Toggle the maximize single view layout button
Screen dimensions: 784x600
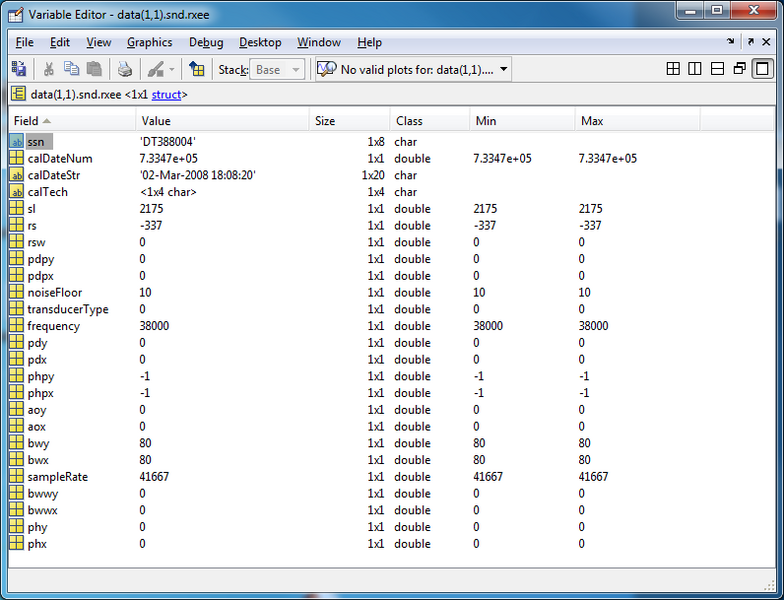[762, 68]
